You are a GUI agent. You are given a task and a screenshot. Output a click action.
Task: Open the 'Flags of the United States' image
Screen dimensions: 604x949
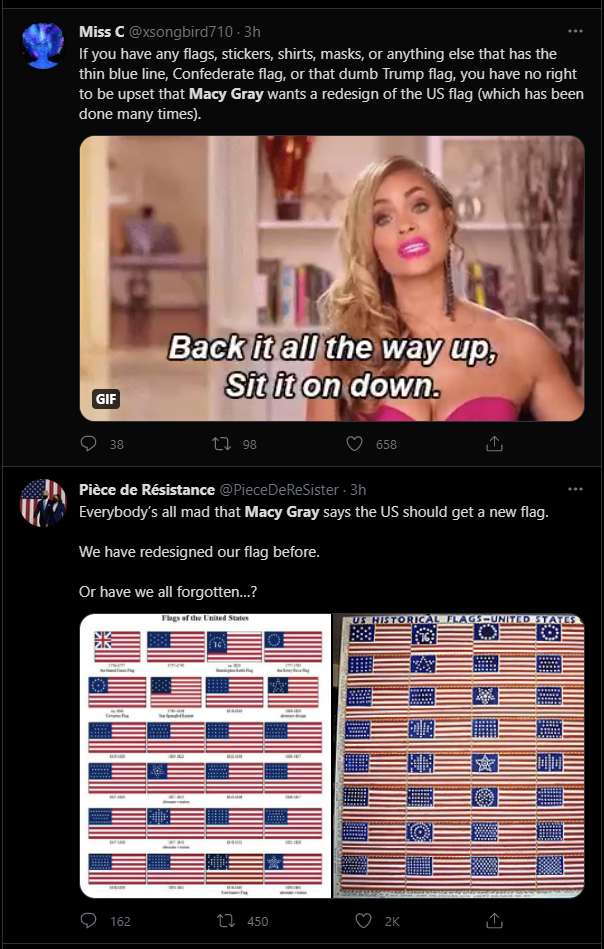(205, 755)
